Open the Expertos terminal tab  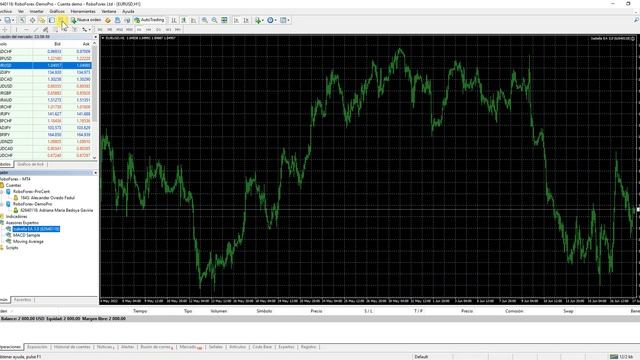pyautogui.click(x=286, y=347)
